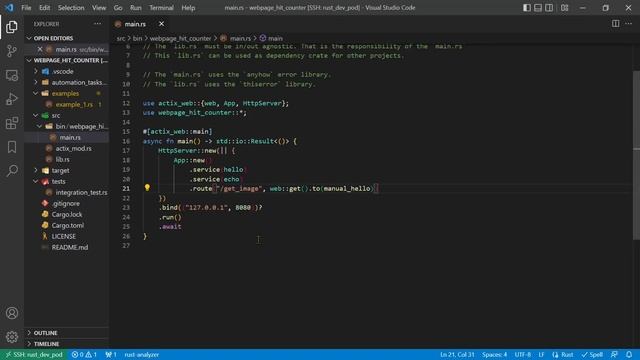Click the lightbulb code action on line 21
The width and height of the screenshot is (640, 360).
[x=147, y=188]
